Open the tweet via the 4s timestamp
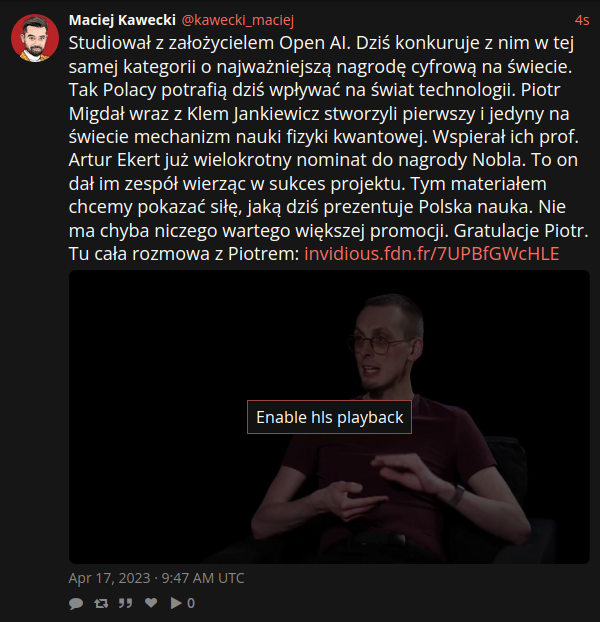This screenshot has width=600, height=622. [582, 20]
